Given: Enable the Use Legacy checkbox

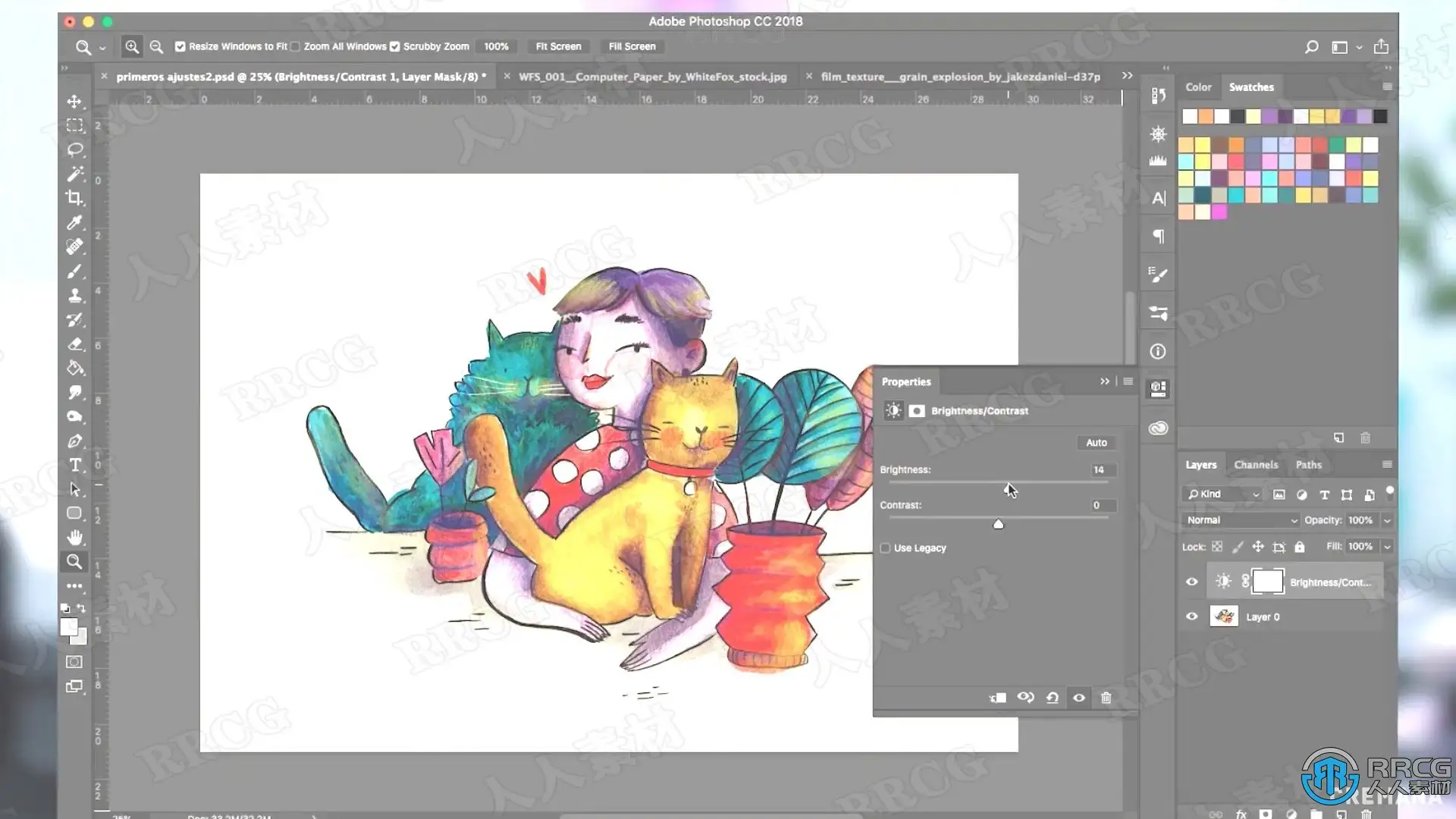Looking at the screenshot, I should click(x=885, y=548).
